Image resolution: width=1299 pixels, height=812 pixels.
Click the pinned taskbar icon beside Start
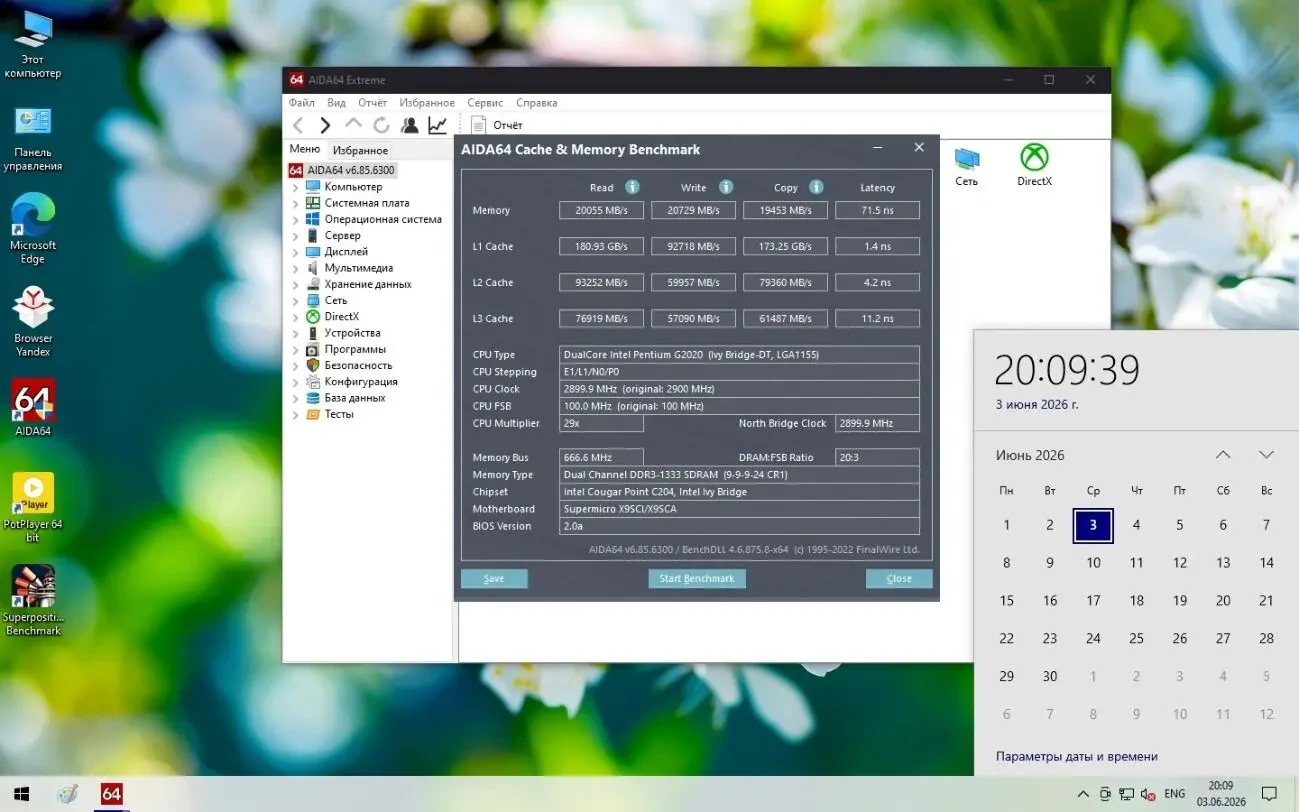tap(67, 794)
